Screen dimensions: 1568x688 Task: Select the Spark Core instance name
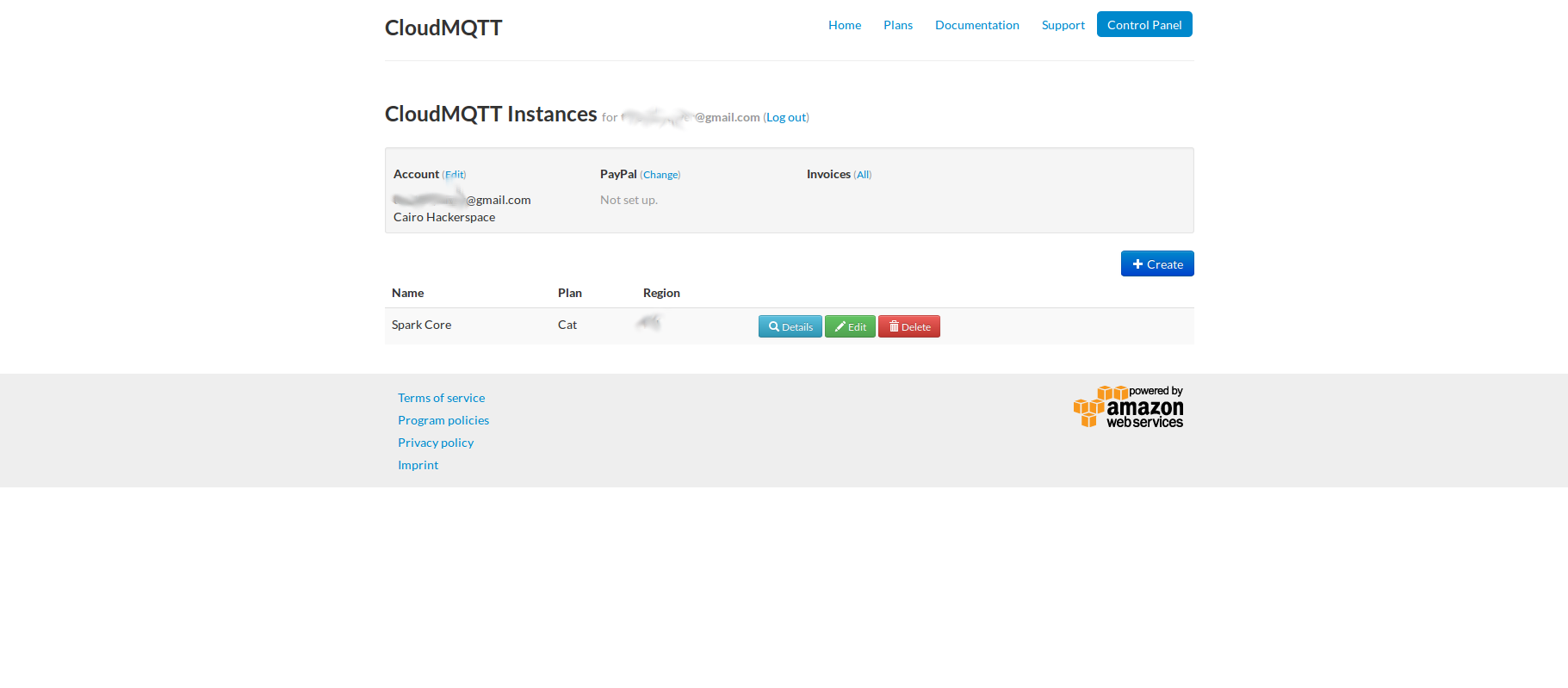pos(421,325)
